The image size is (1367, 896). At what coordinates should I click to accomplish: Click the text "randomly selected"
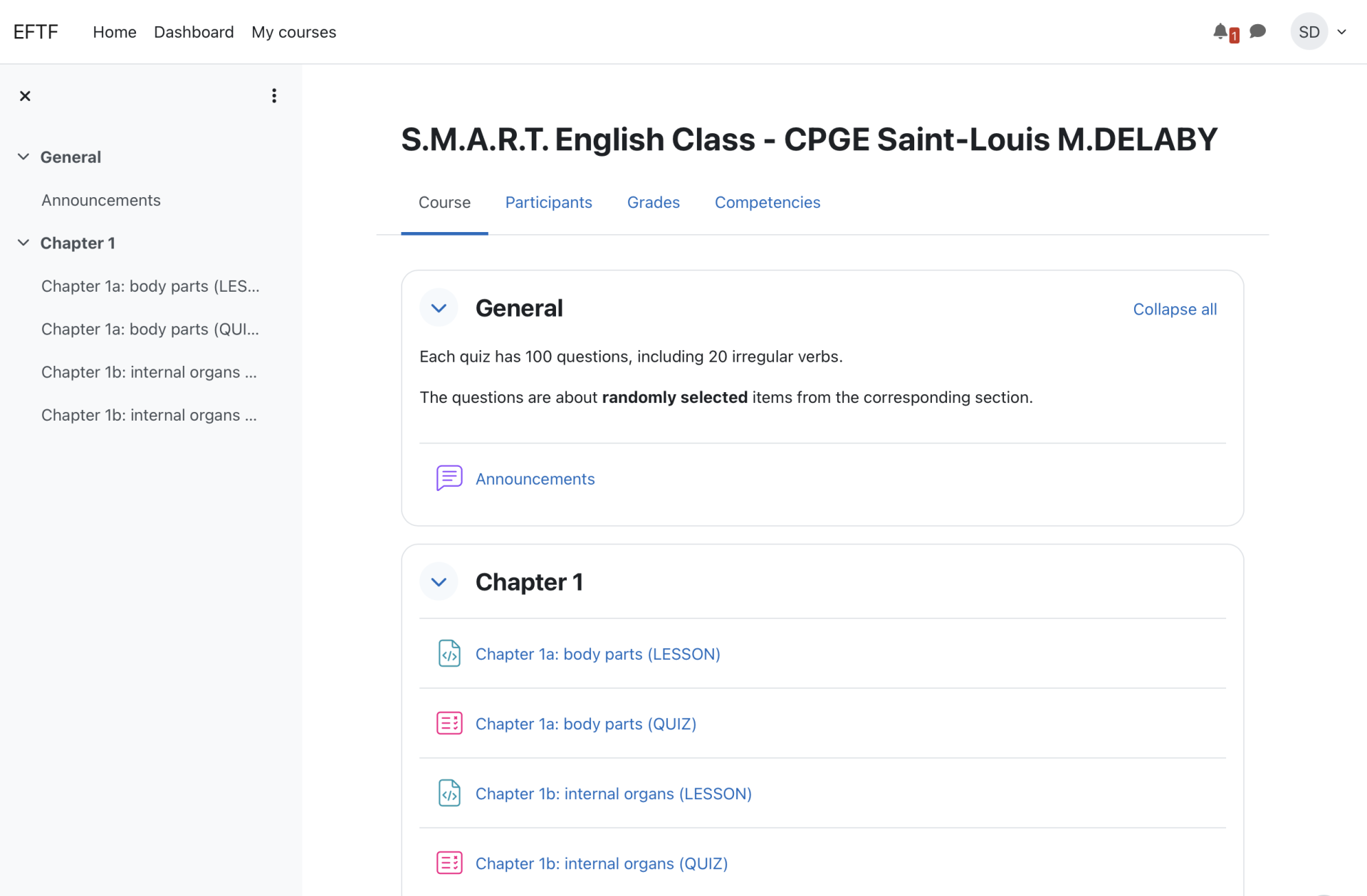pyautogui.click(x=674, y=397)
